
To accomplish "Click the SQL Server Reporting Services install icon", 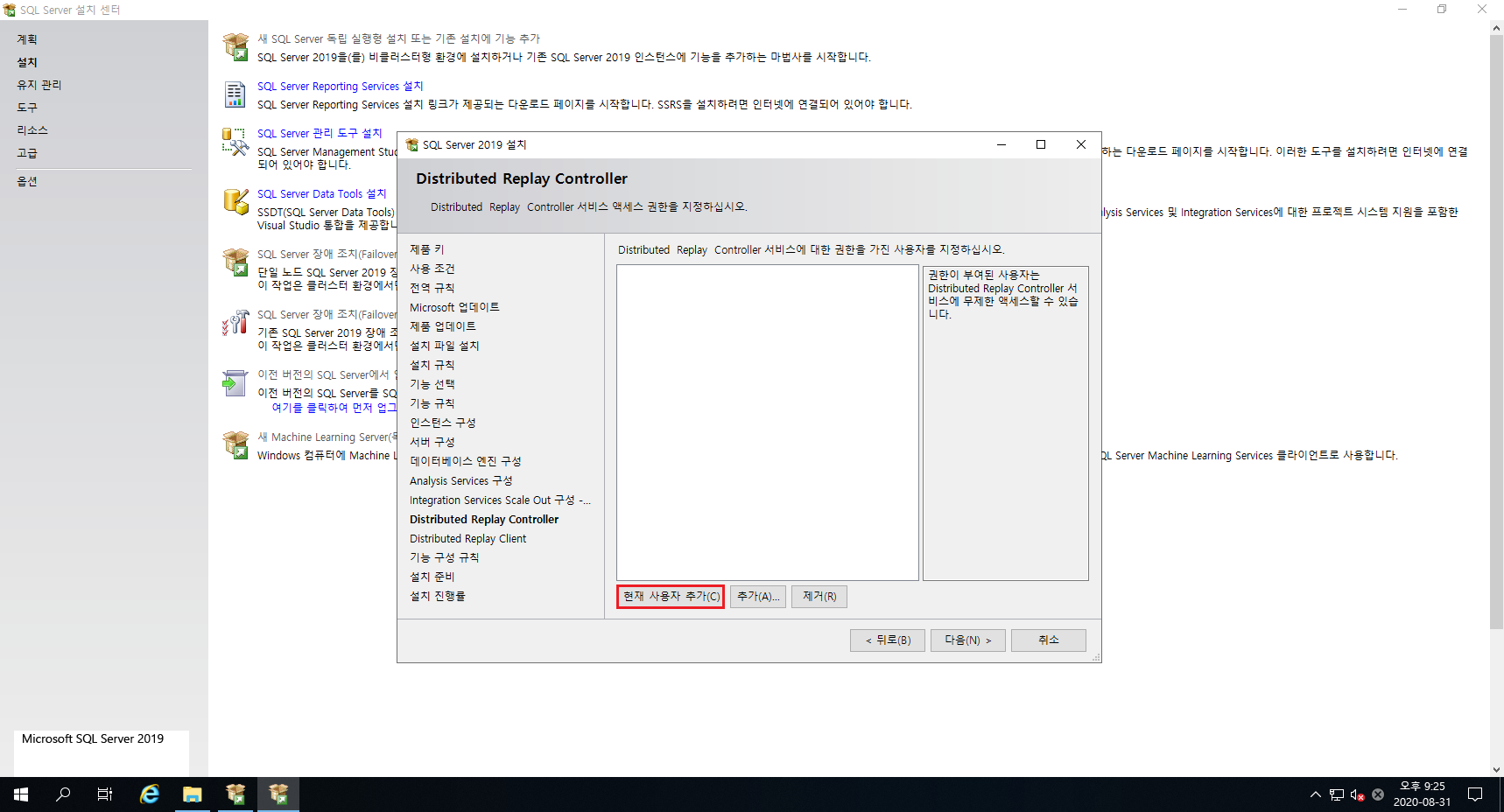I will (235, 94).
